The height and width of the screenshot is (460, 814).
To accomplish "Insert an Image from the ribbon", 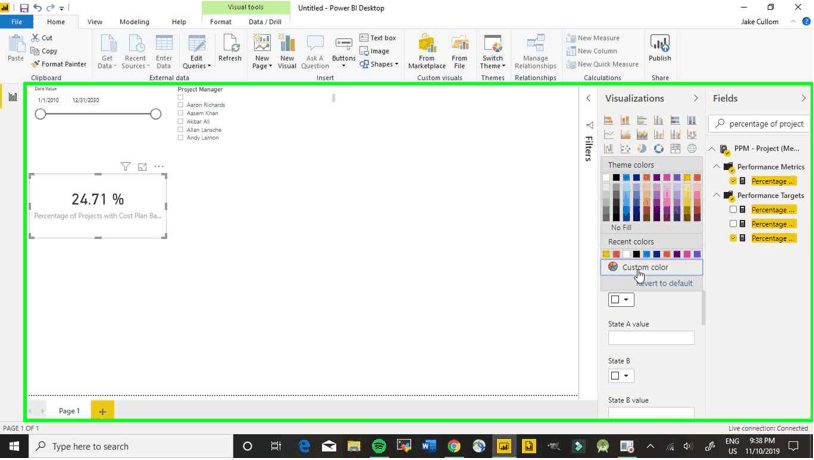I will [374, 51].
